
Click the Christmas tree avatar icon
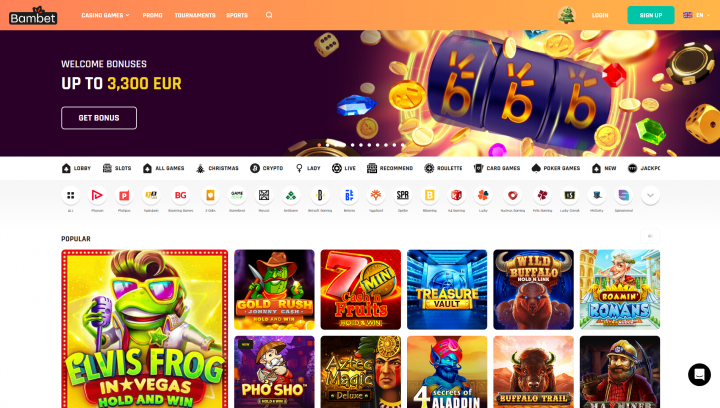coord(567,15)
